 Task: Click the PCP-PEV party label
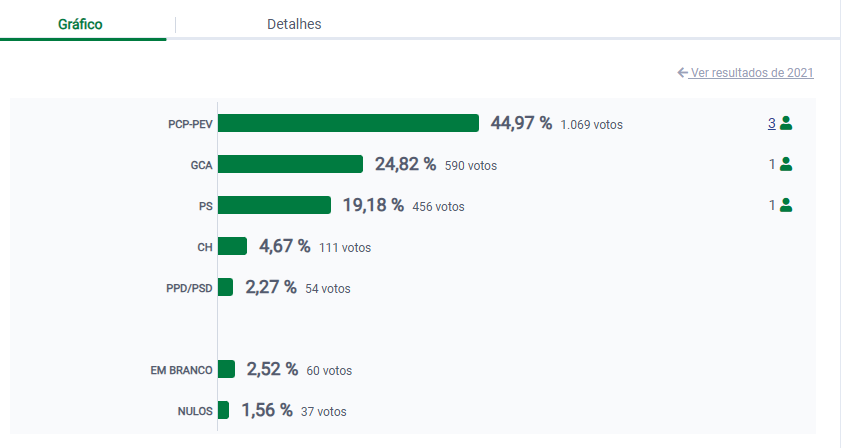[x=190, y=125]
